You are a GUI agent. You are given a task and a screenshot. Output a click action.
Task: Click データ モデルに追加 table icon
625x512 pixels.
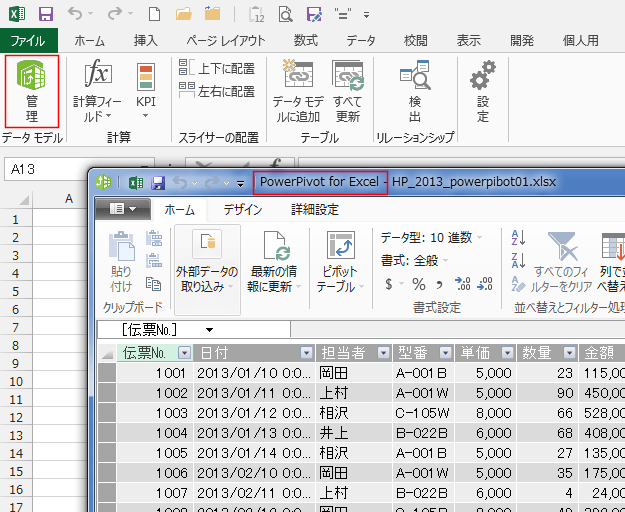tap(297, 90)
